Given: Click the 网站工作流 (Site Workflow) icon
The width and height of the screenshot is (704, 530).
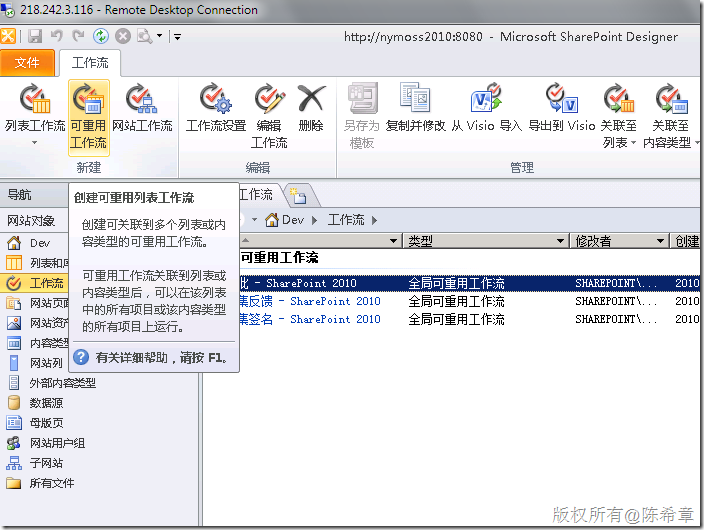Looking at the screenshot, I should click(x=141, y=98).
